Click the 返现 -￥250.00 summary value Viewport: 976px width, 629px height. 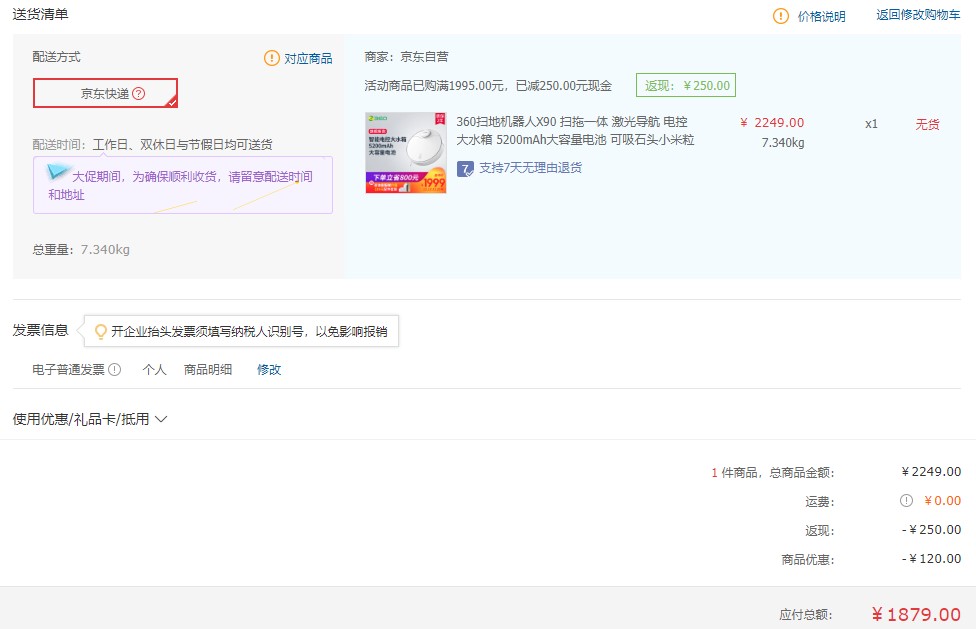coord(931,529)
